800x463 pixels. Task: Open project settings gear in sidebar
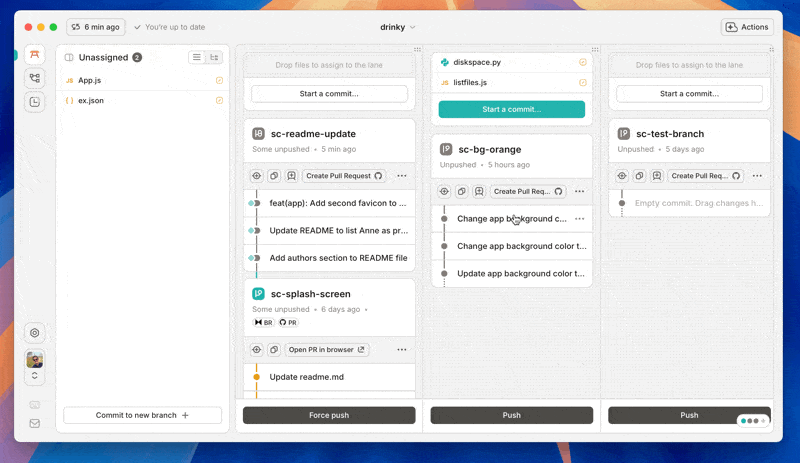click(35, 333)
